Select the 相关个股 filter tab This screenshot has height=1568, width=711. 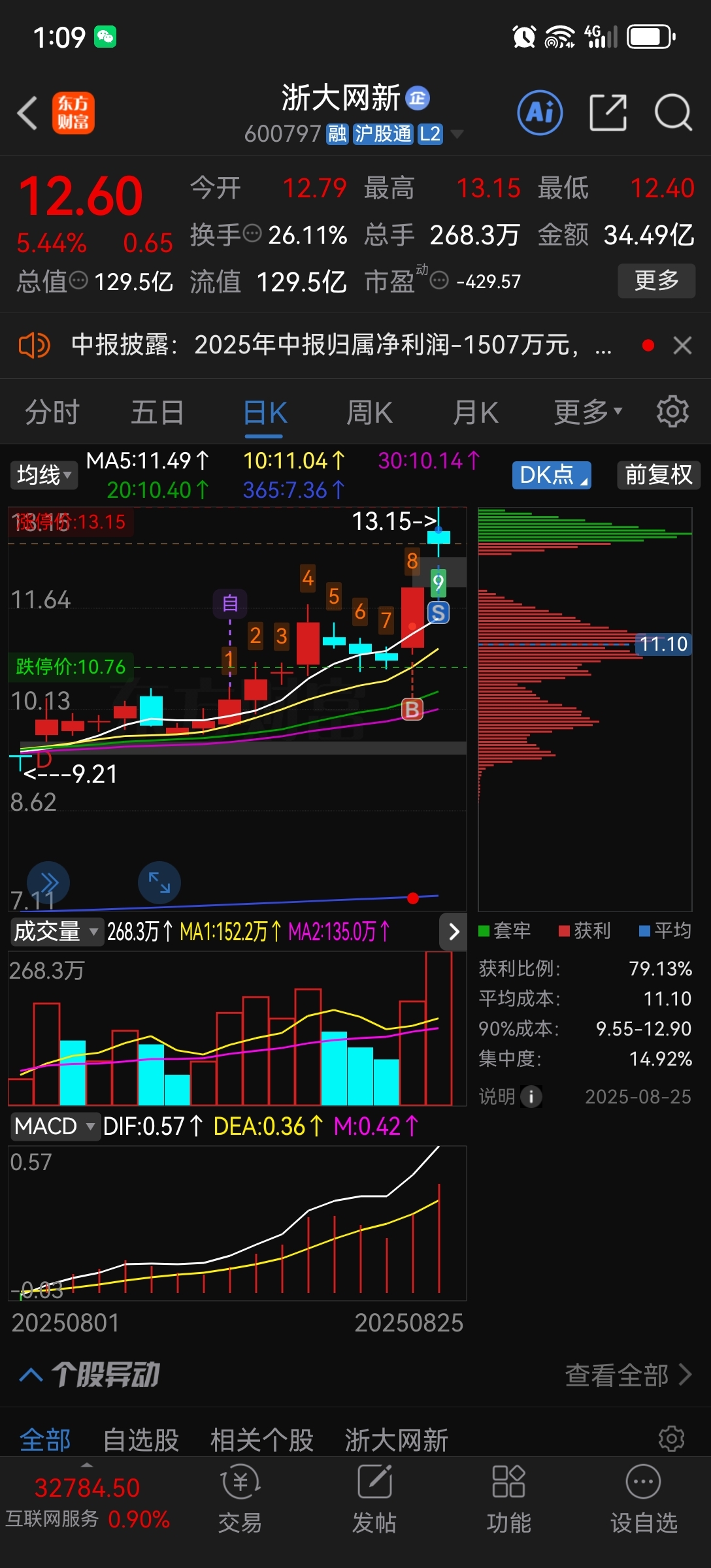click(x=262, y=1440)
